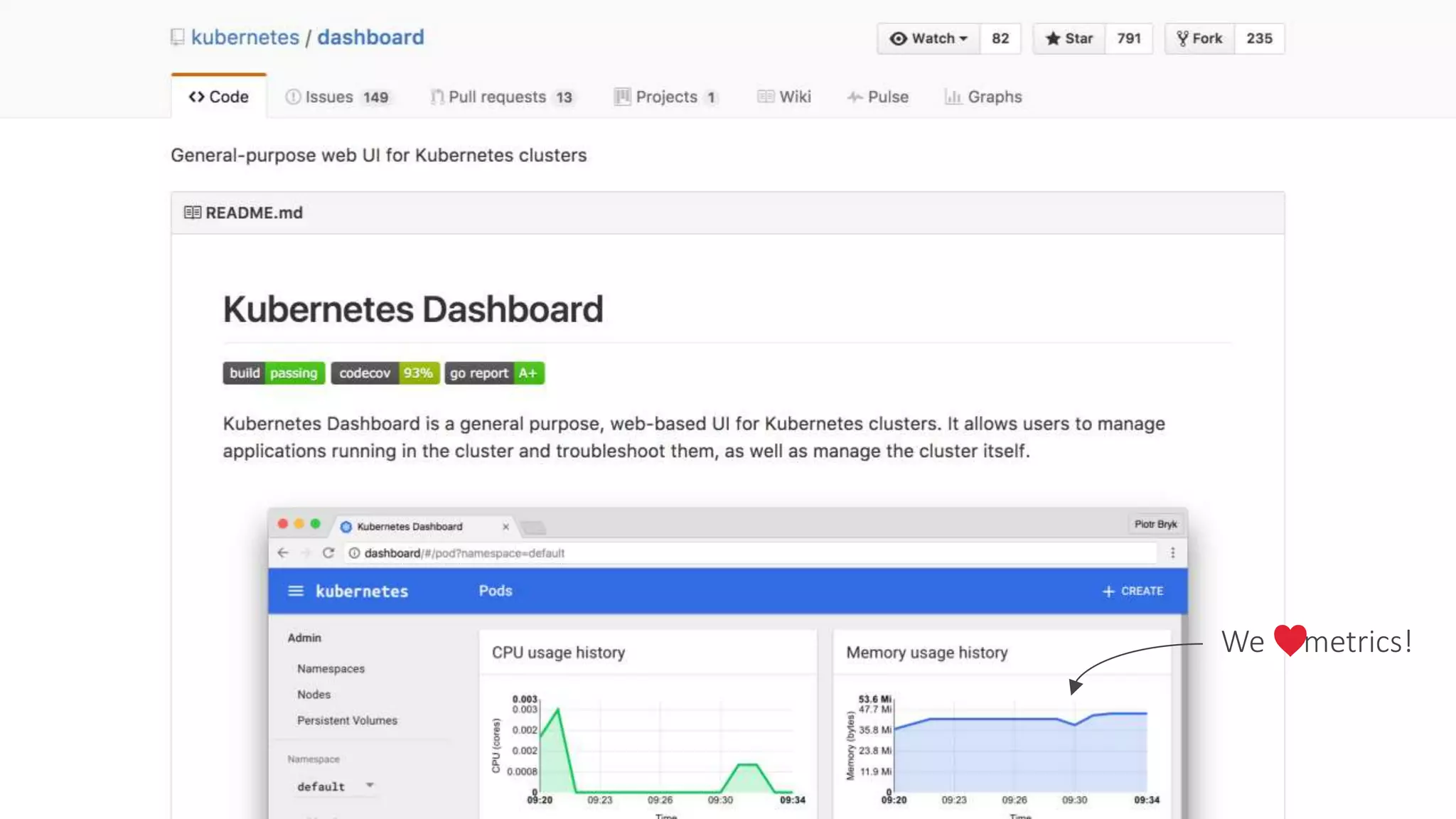Open the Graphs tab
Image resolution: width=1456 pixels, height=819 pixels.
(983, 97)
